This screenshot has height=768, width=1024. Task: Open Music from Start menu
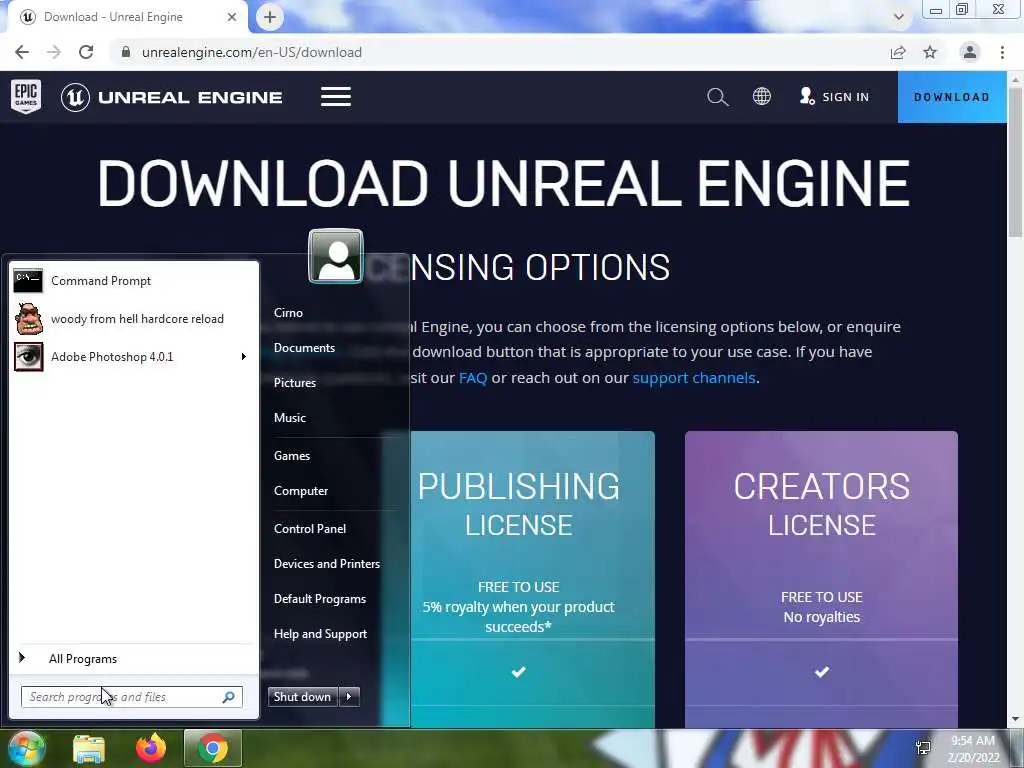pos(290,418)
